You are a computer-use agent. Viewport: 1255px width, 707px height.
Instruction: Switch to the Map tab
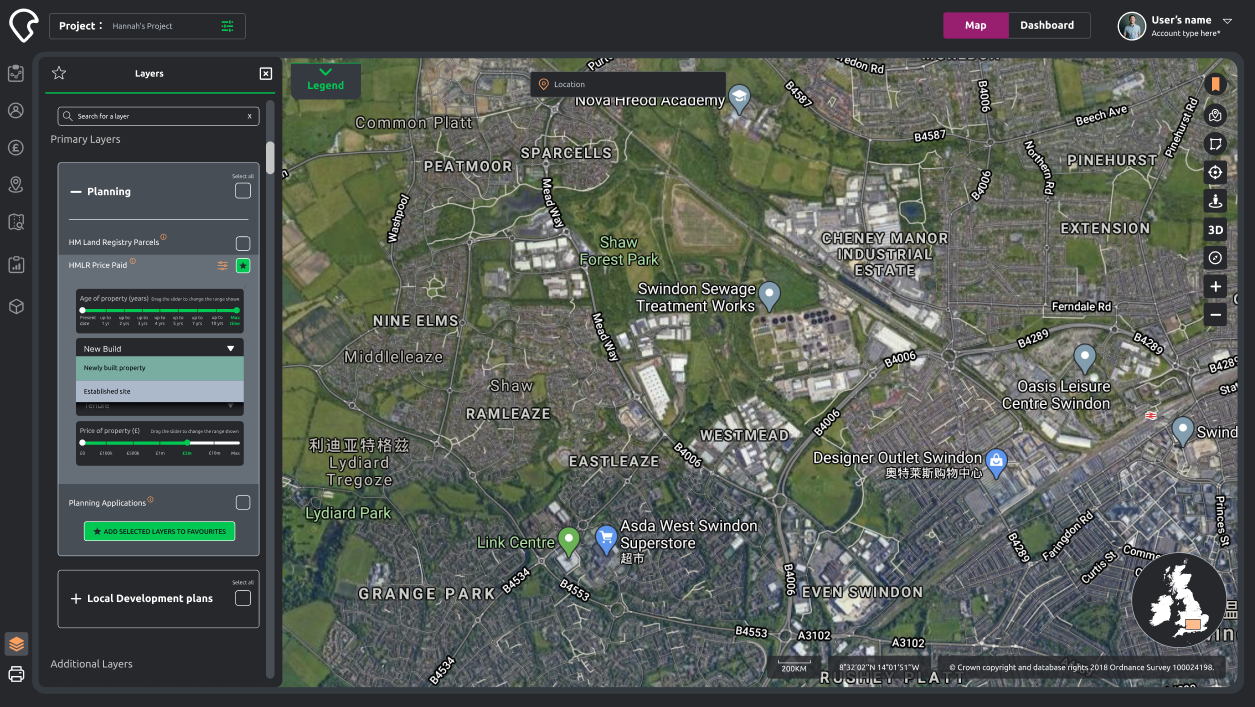point(975,25)
